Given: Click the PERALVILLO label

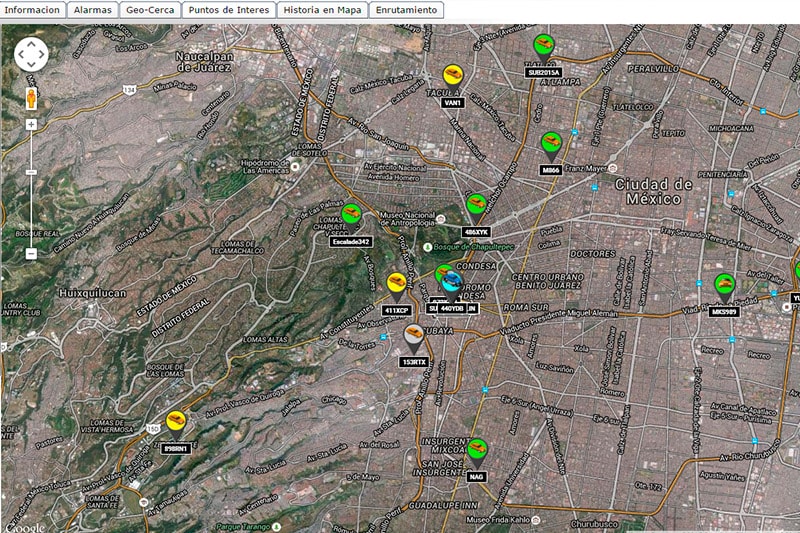Looking at the screenshot, I should tap(654, 68).
